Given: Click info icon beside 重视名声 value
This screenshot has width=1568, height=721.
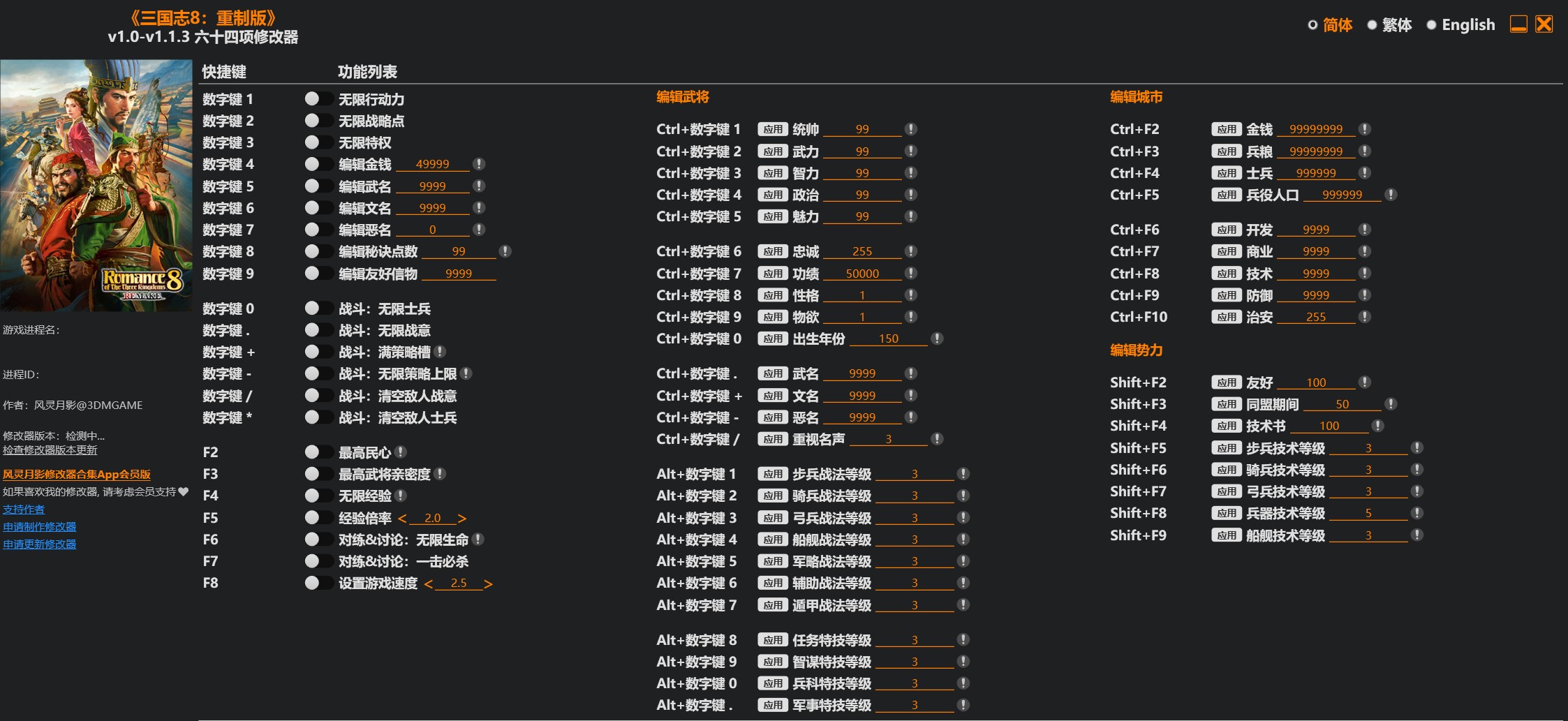Looking at the screenshot, I should pos(938,439).
